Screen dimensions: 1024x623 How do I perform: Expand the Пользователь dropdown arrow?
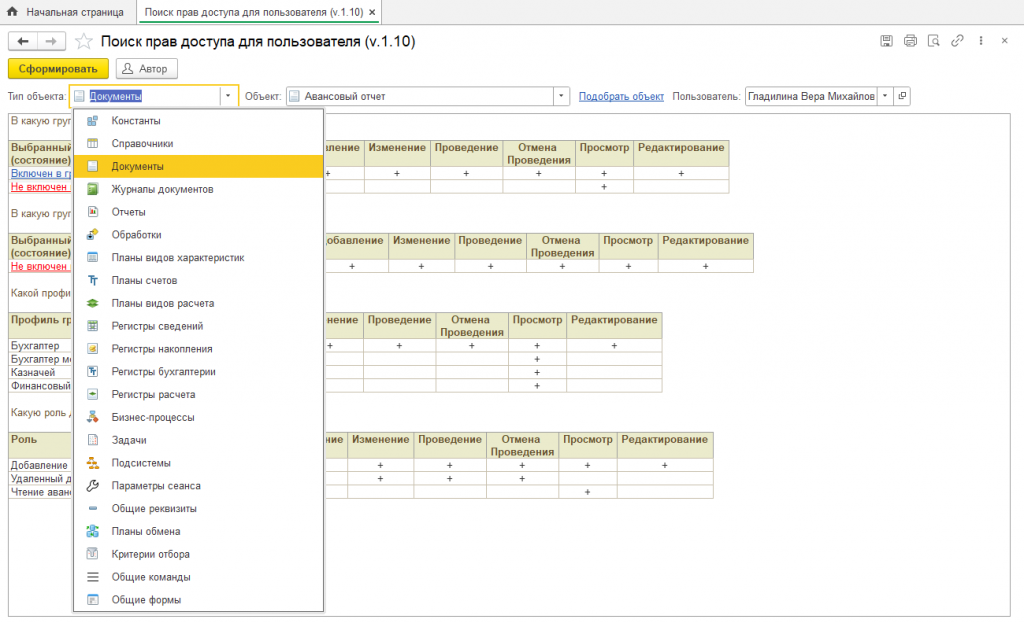click(x=885, y=96)
